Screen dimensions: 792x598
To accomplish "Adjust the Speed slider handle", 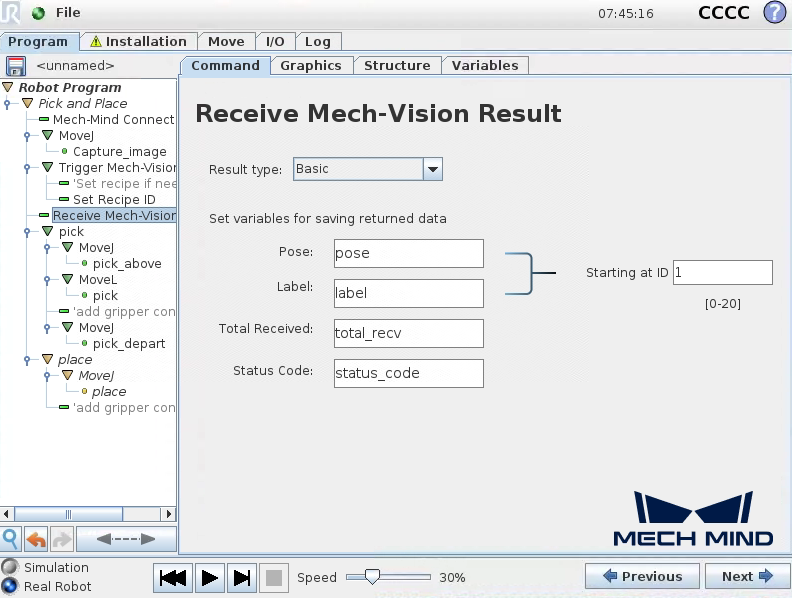I will click(372, 577).
